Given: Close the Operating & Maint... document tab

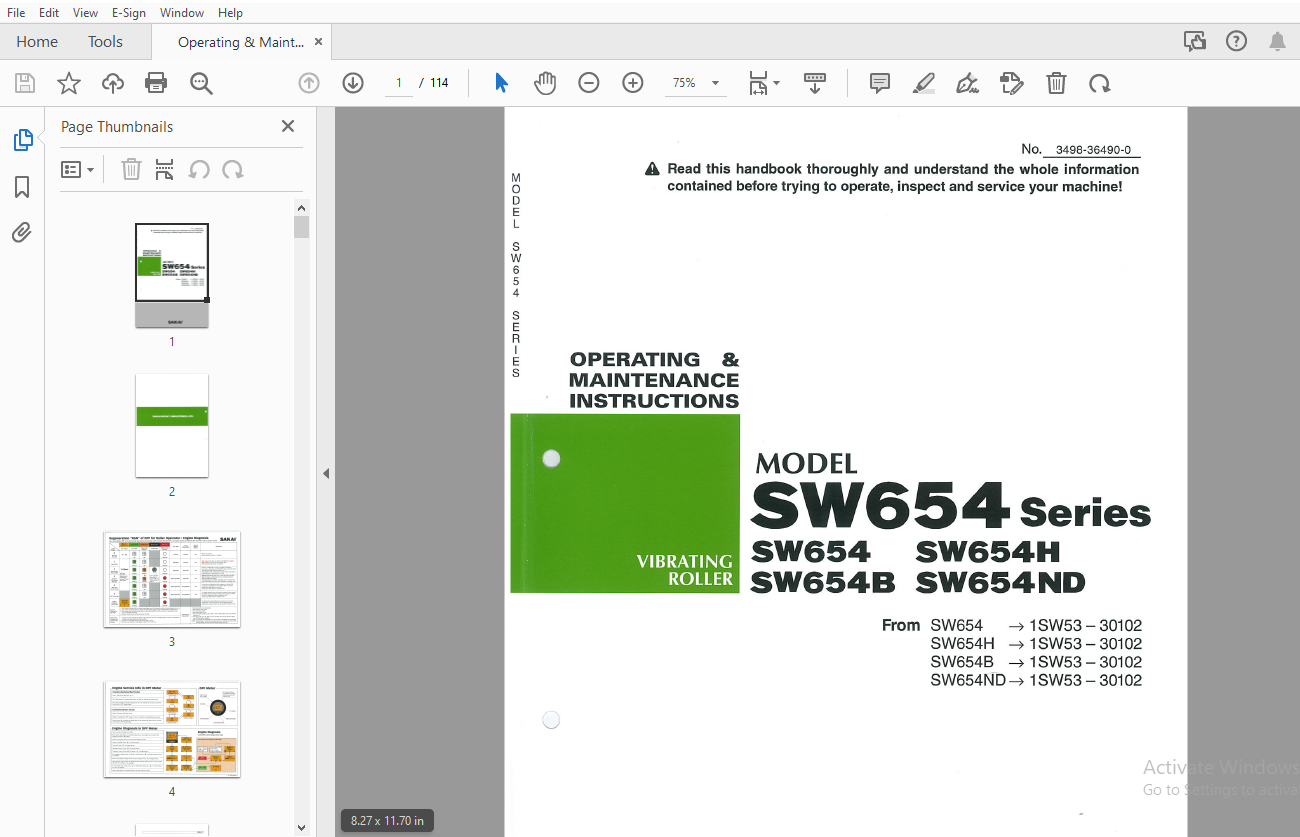Looking at the screenshot, I should click(x=318, y=42).
